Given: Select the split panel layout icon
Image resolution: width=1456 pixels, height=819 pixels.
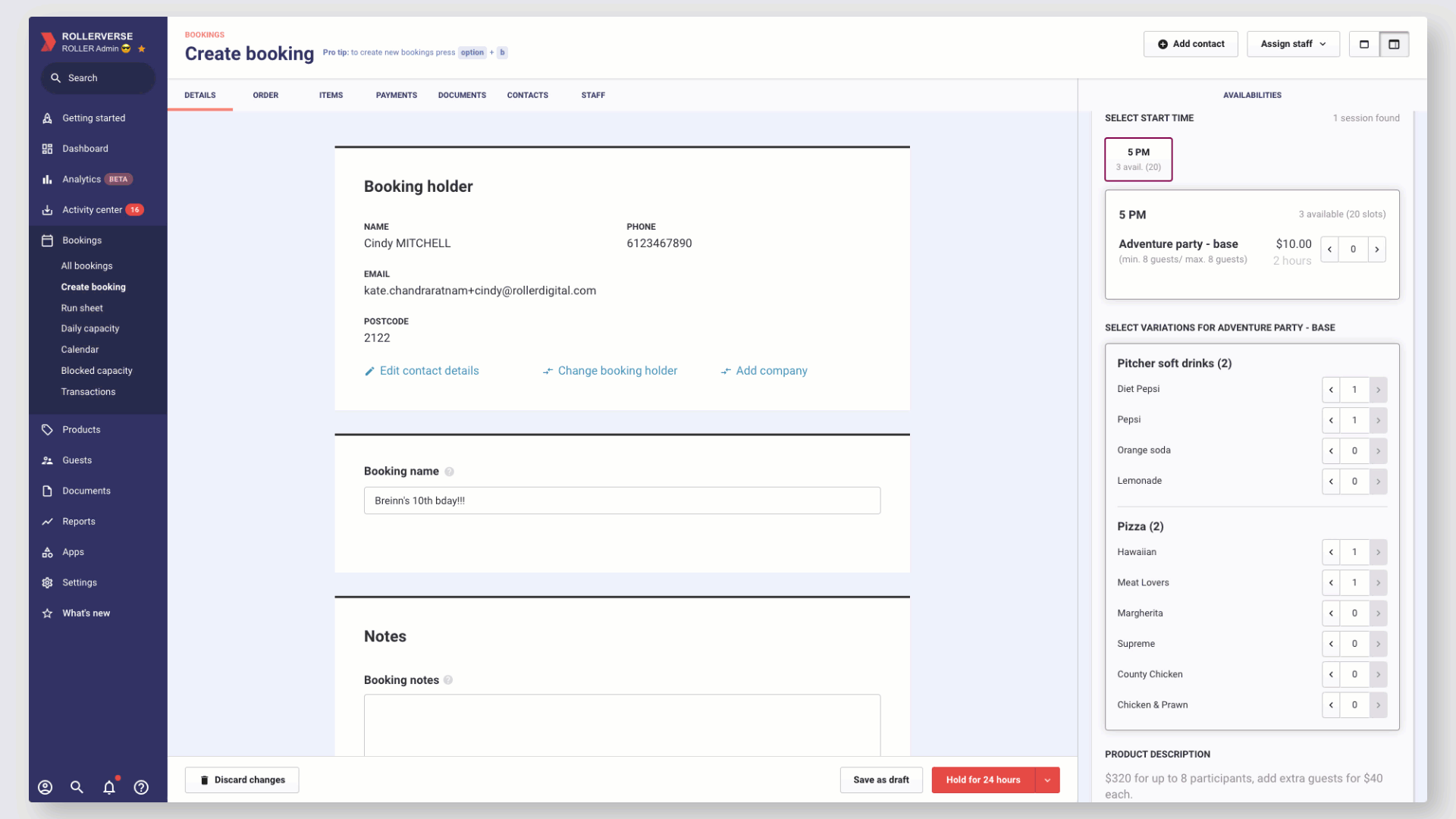Looking at the screenshot, I should (x=1394, y=44).
